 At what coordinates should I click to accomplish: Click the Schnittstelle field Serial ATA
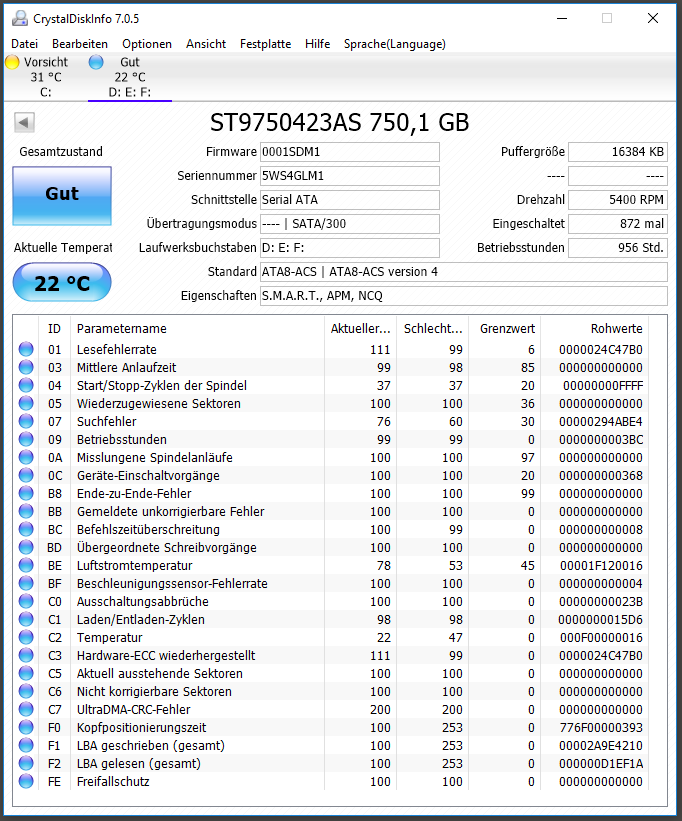coord(350,200)
